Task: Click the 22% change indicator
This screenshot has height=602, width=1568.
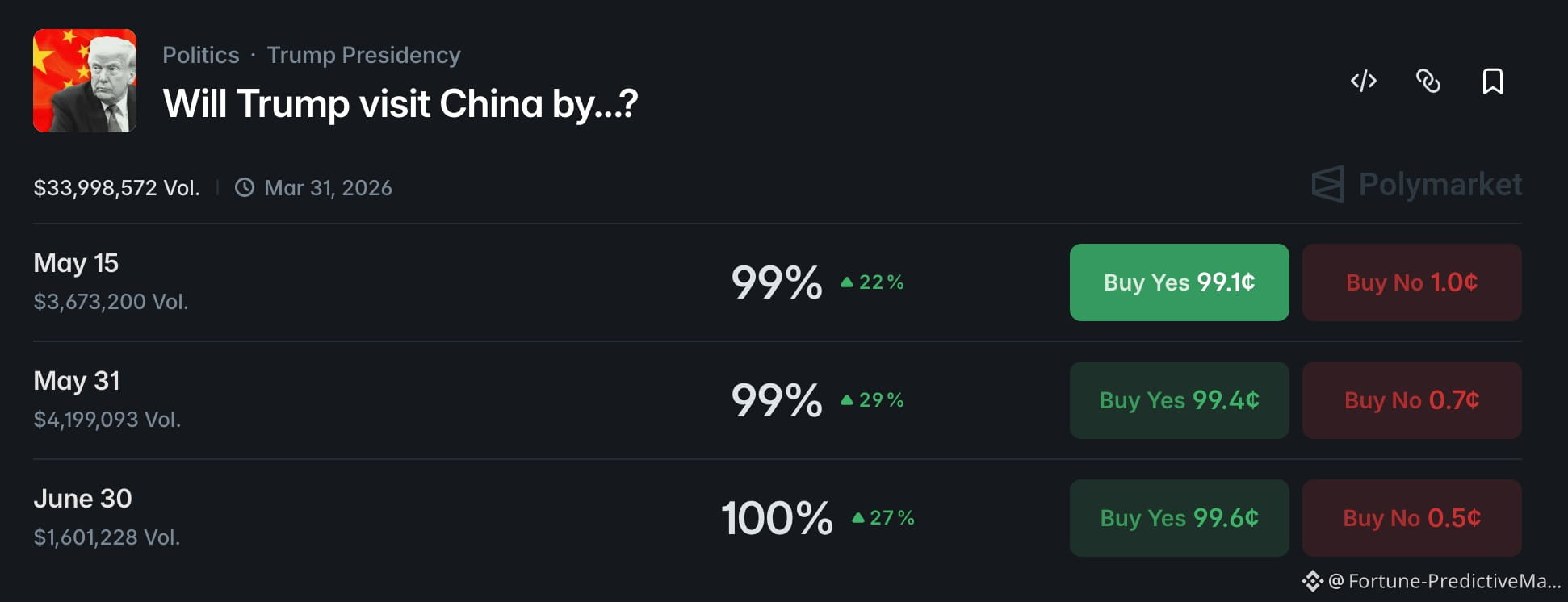Action: point(872,282)
